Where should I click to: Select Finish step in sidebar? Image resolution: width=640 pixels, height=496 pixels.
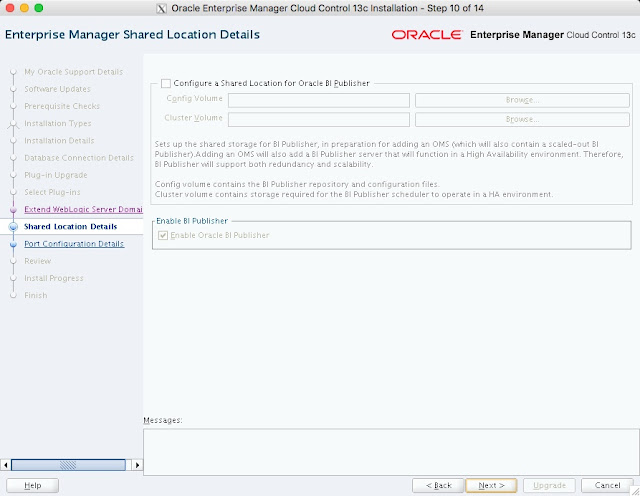tap(36, 295)
